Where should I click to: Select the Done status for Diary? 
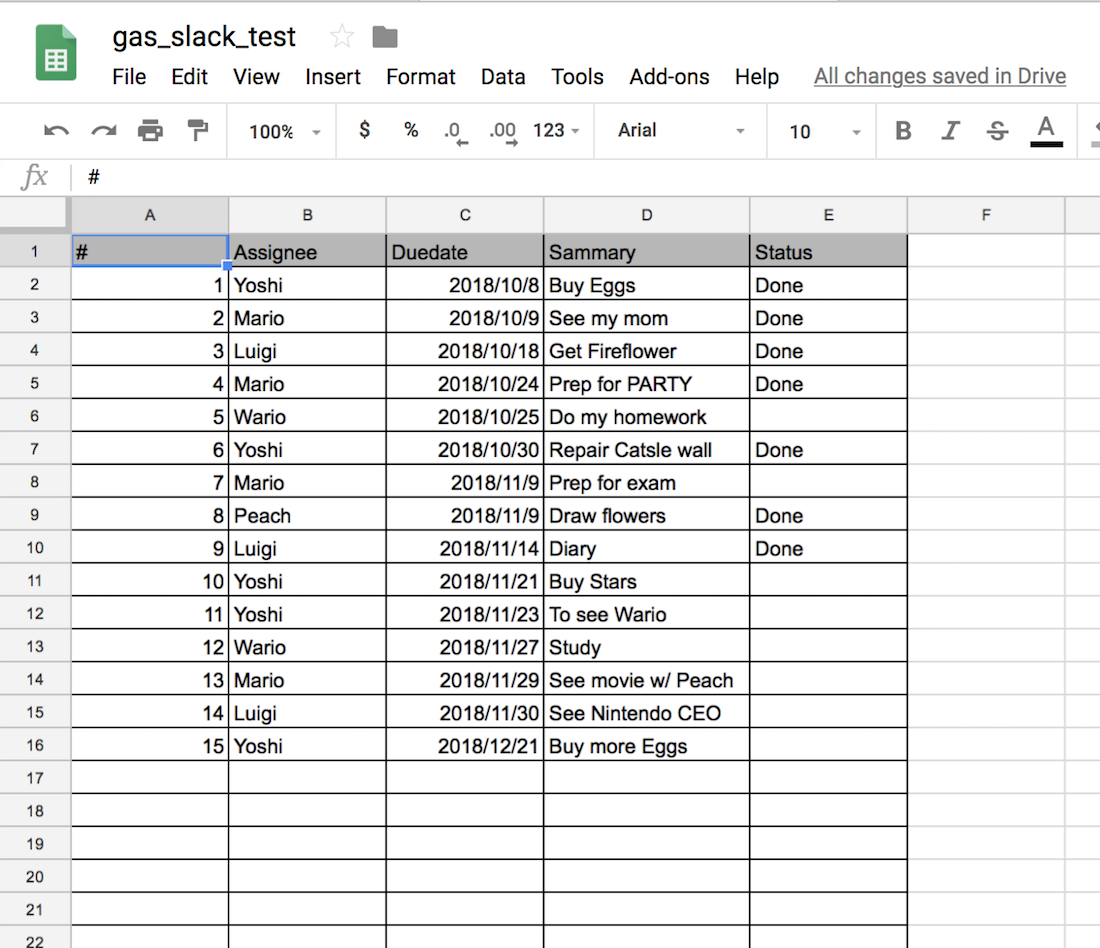pos(829,548)
